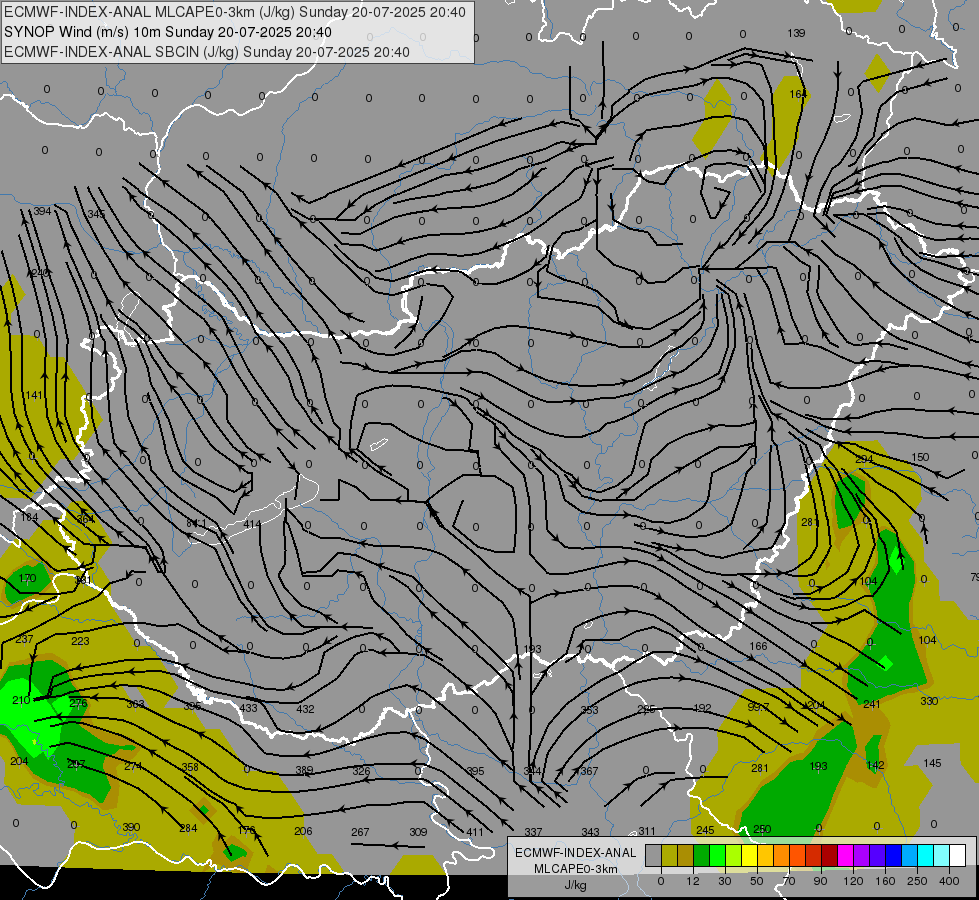Pick the pure yellow legend swatch
This screenshot has width=979, height=900.
click(x=749, y=856)
